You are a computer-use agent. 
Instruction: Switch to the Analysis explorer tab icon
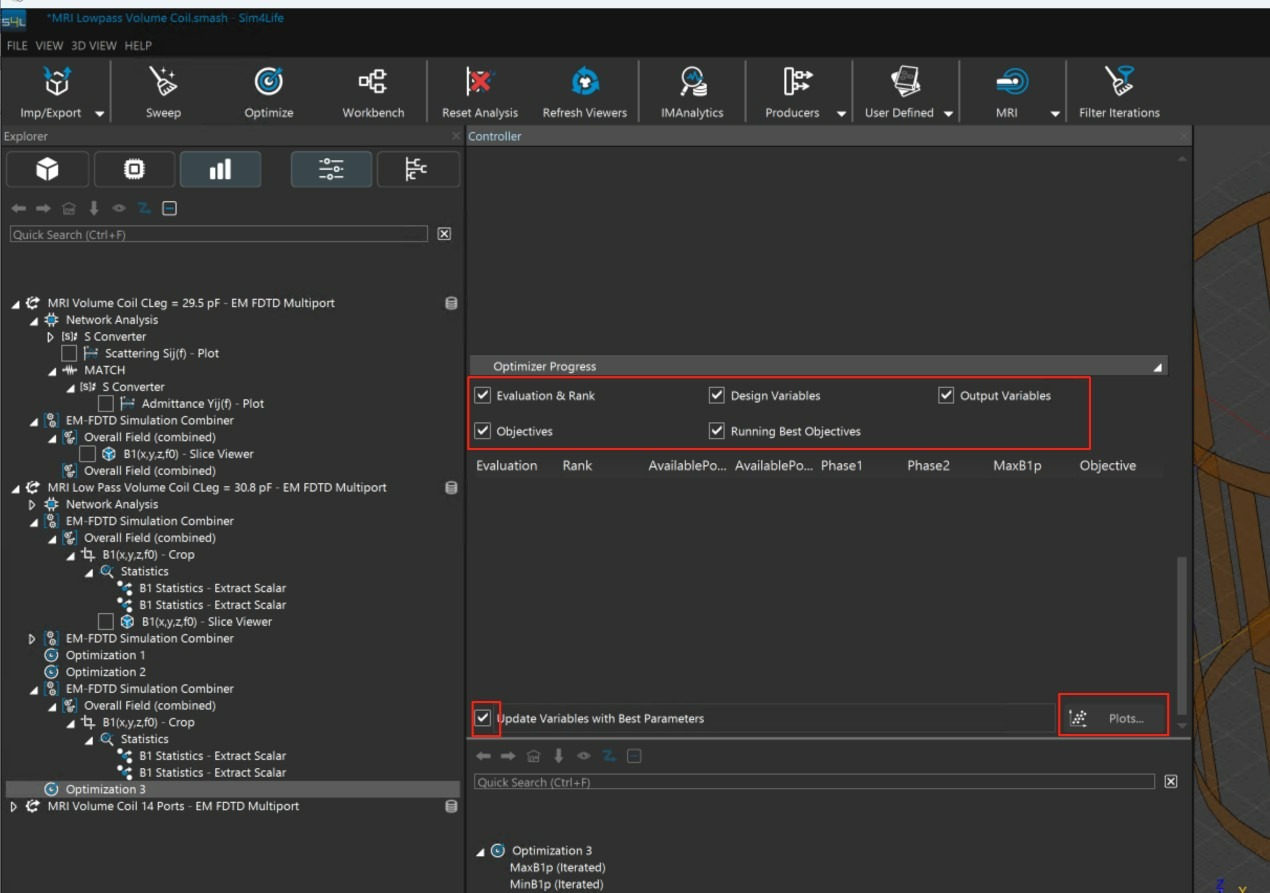tap(220, 170)
